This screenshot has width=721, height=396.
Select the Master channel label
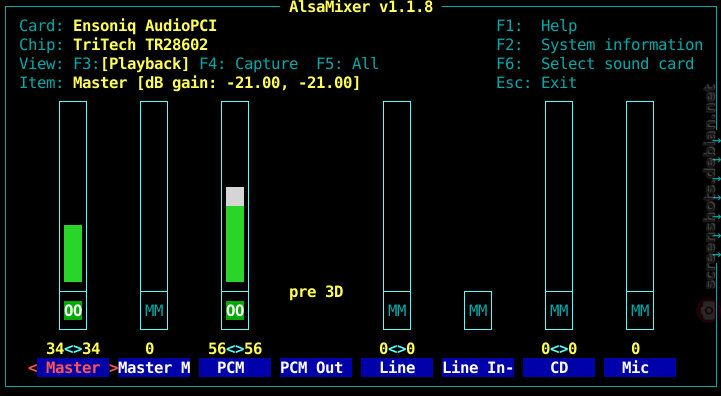[x=73, y=367]
